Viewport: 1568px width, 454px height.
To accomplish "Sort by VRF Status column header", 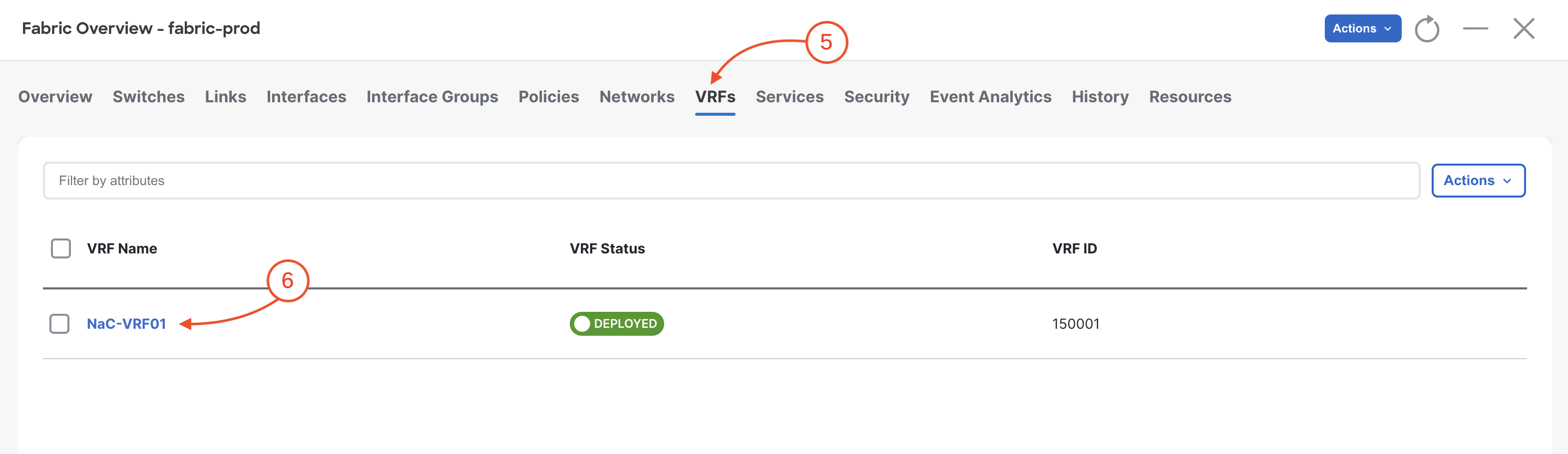I will pyautogui.click(x=607, y=248).
